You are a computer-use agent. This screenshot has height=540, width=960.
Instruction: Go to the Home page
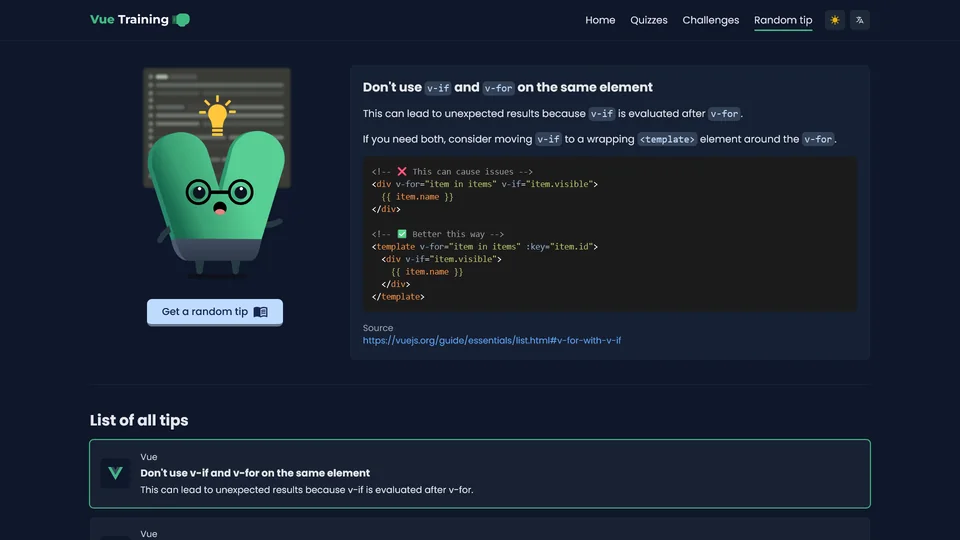click(600, 20)
